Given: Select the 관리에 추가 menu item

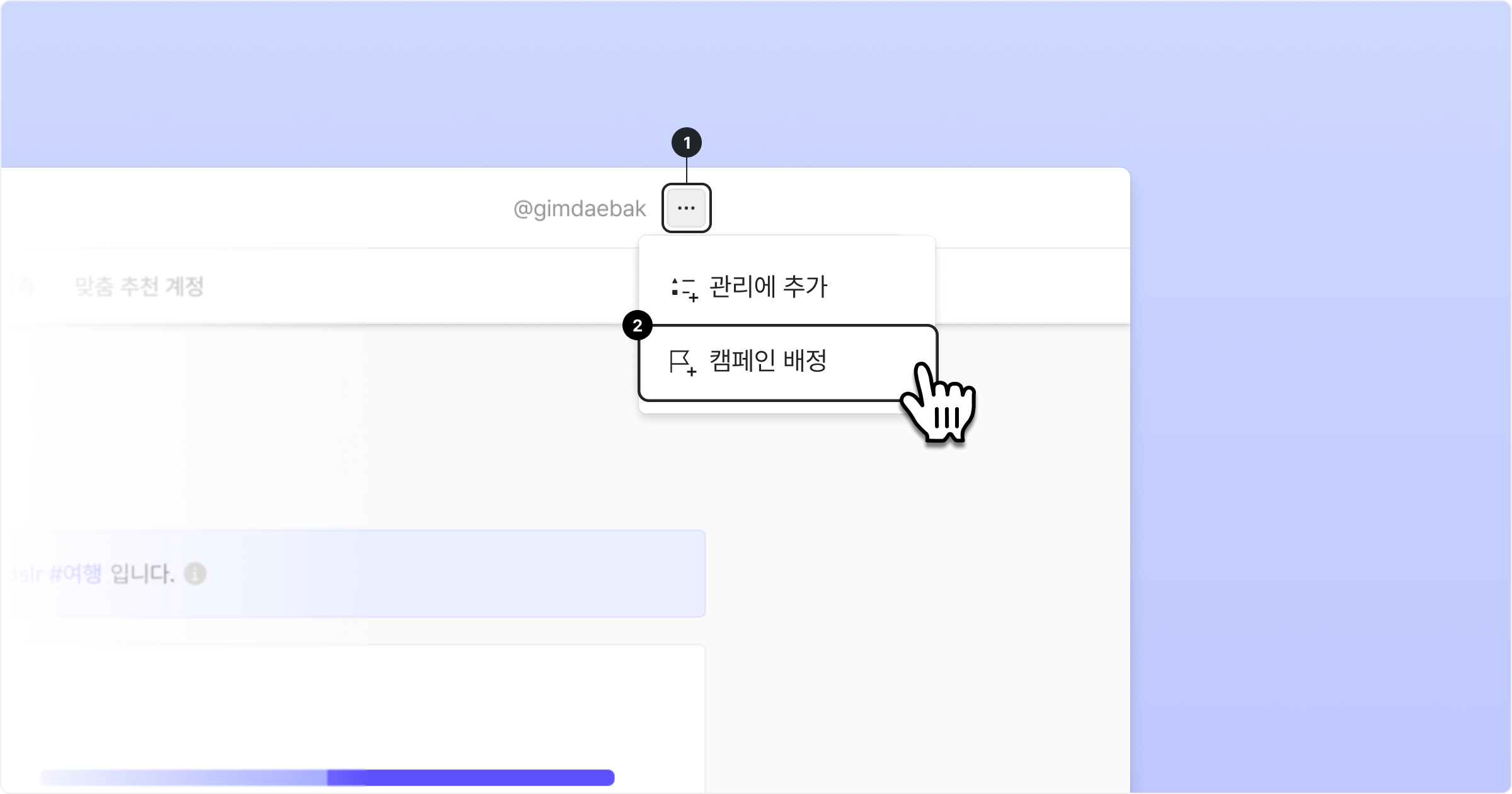Looking at the screenshot, I should pyautogui.click(x=767, y=287).
